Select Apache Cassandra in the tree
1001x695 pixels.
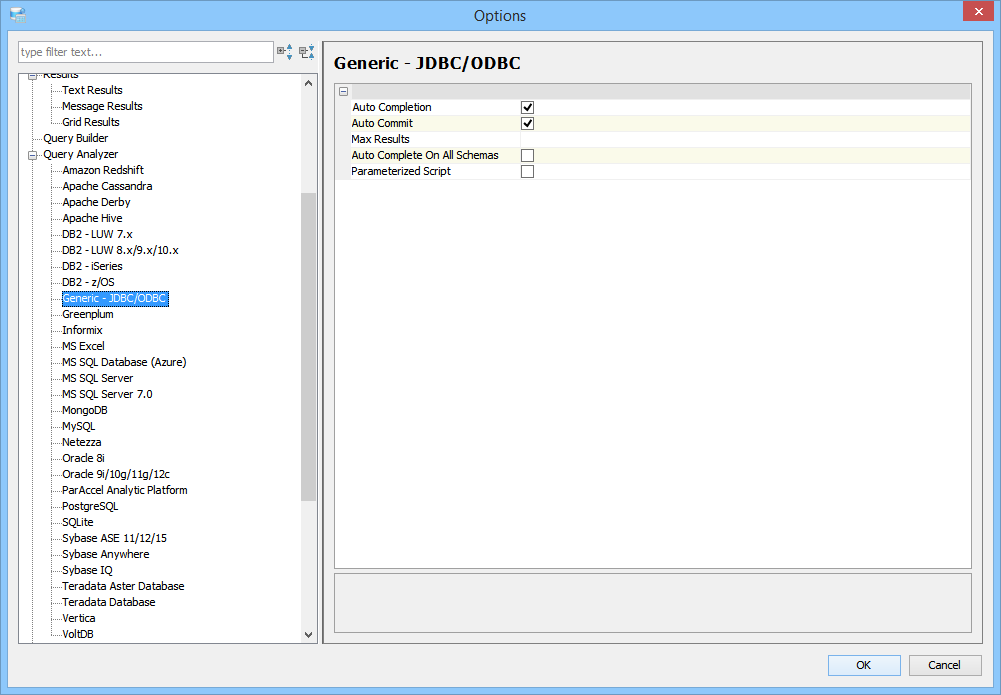(x=107, y=186)
